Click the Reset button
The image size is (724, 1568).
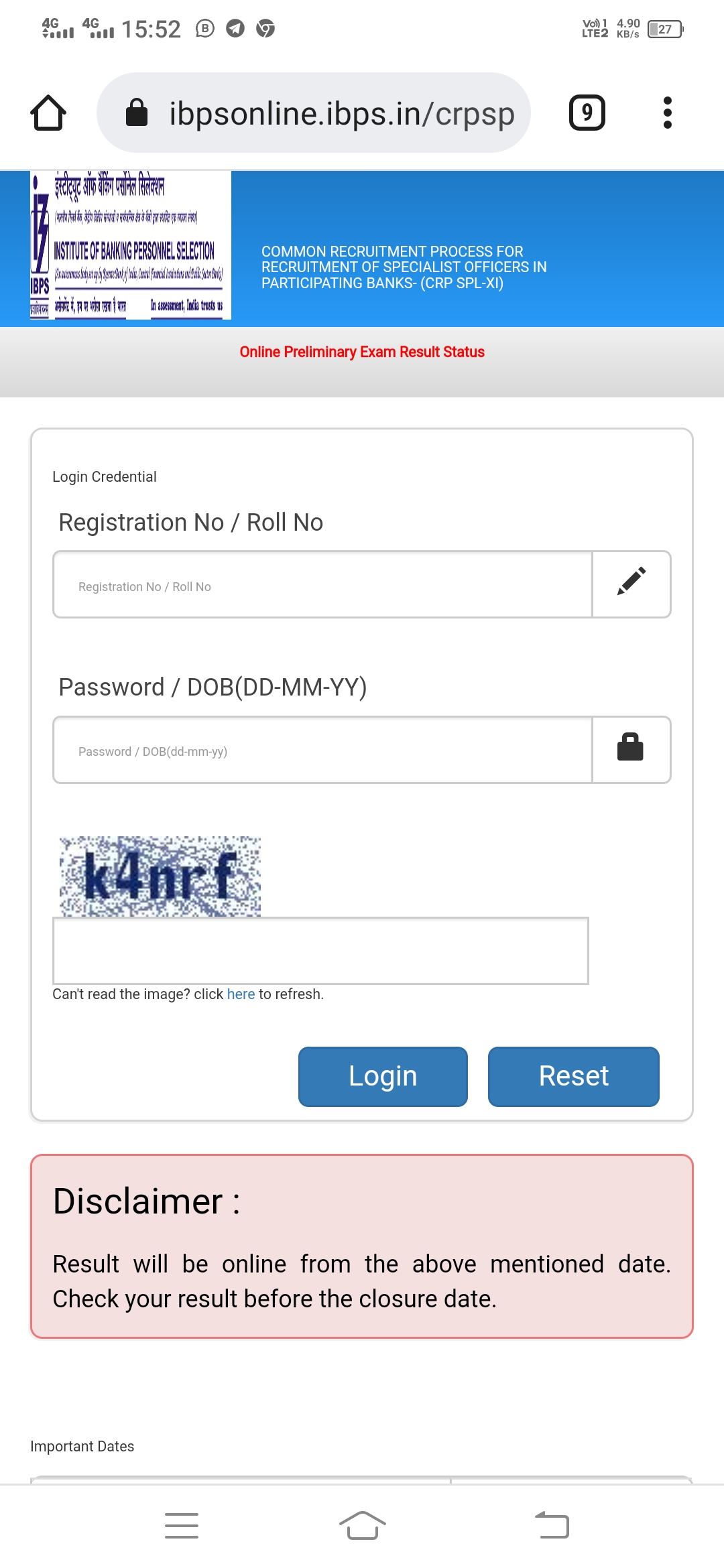click(x=574, y=1076)
